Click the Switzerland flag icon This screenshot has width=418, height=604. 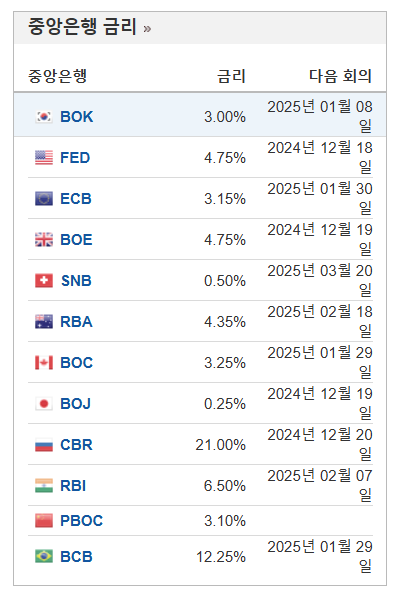click(x=44, y=281)
